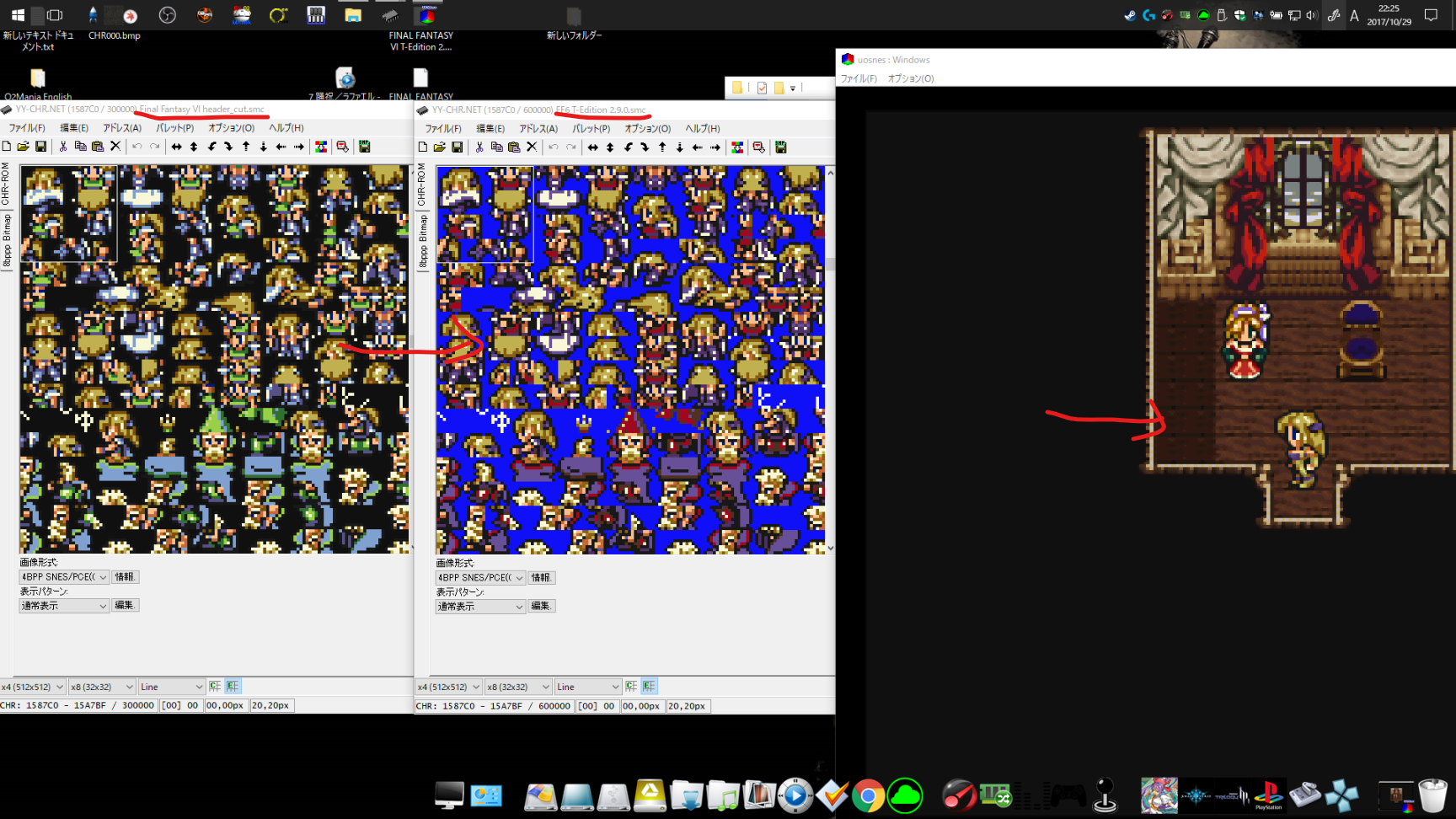Click vertical flip icon in header_cut.smc window
The height and width of the screenshot is (819, 1456).
194,147
